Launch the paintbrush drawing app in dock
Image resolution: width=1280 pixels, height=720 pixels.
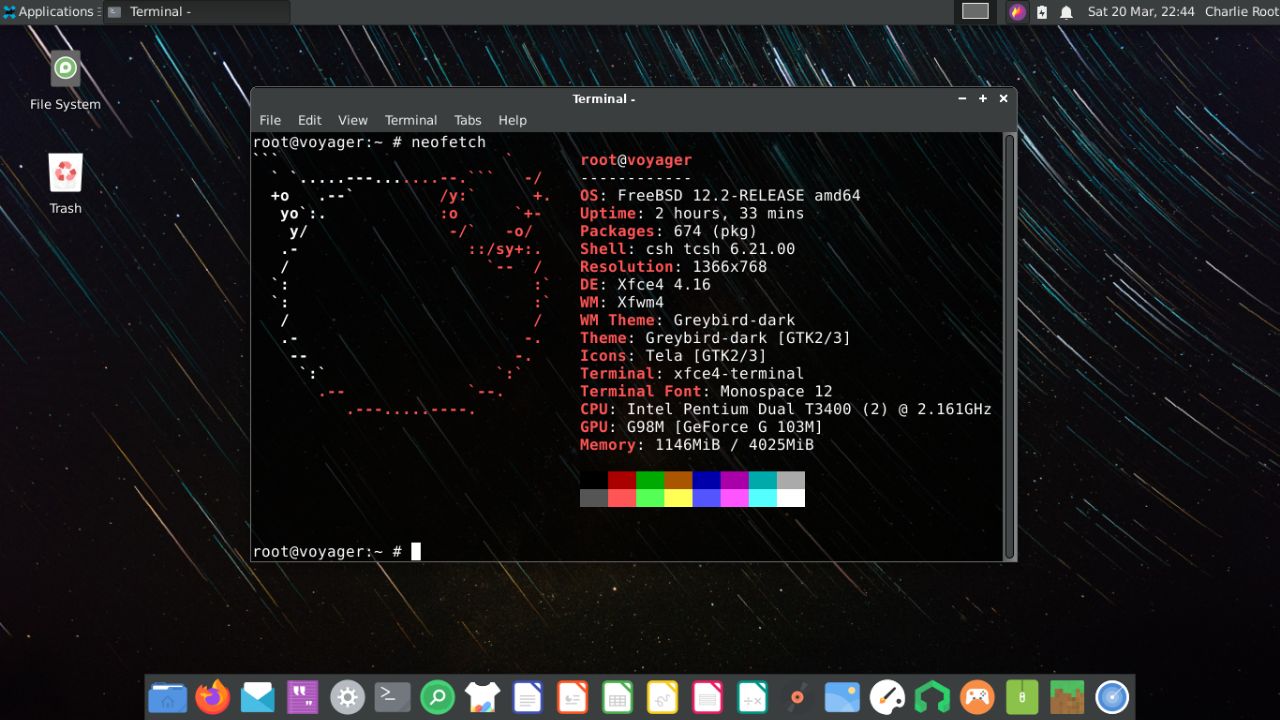[x=888, y=697]
